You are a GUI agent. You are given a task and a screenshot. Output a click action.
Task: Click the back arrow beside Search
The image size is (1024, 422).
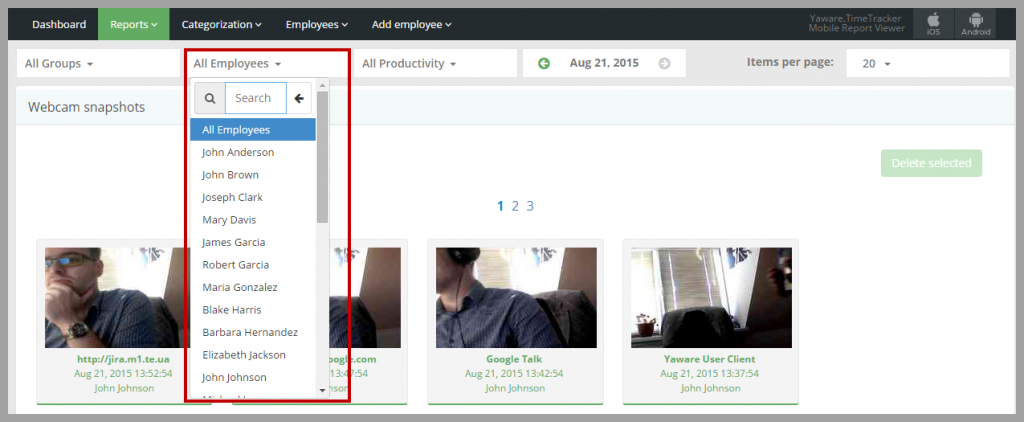[x=299, y=98]
